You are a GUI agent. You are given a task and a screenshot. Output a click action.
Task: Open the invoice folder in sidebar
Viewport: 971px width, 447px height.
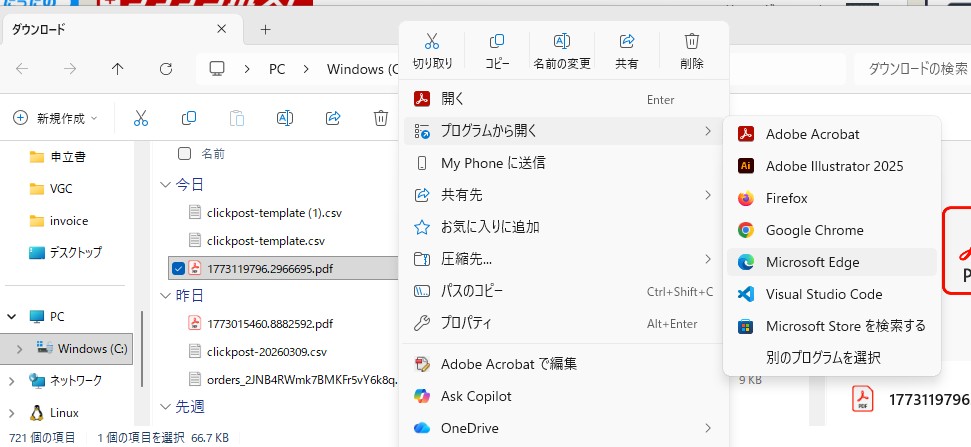coord(68,220)
